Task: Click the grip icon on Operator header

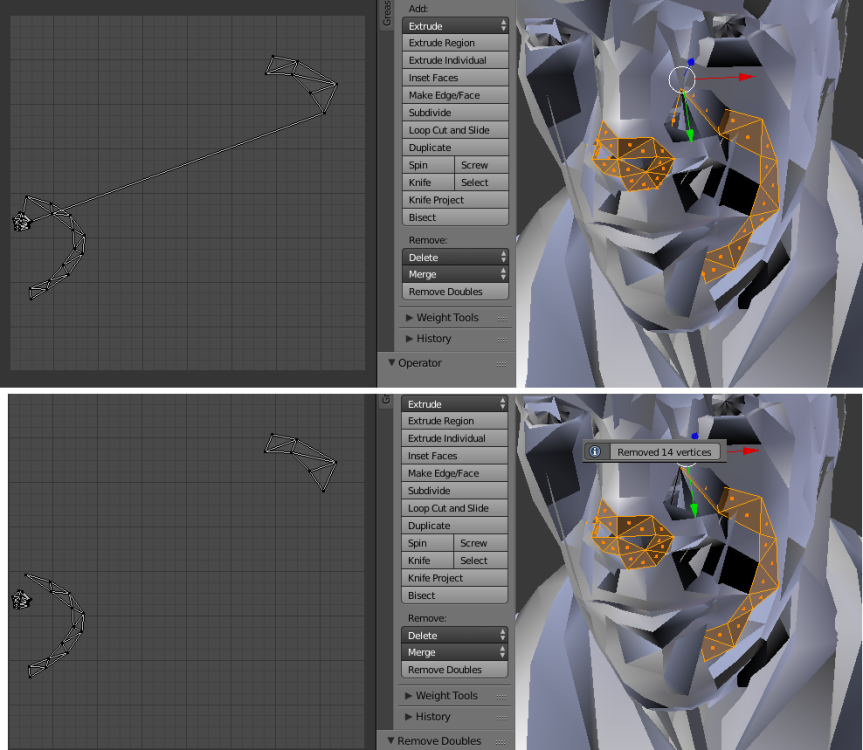Action: tap(501, 363)
